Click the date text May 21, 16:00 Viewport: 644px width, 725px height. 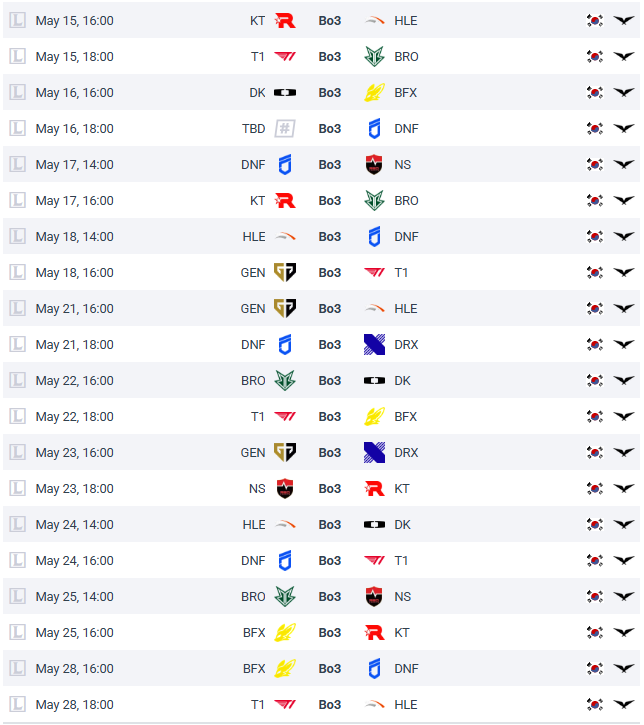pyautogui.click(x=74, y=309)
